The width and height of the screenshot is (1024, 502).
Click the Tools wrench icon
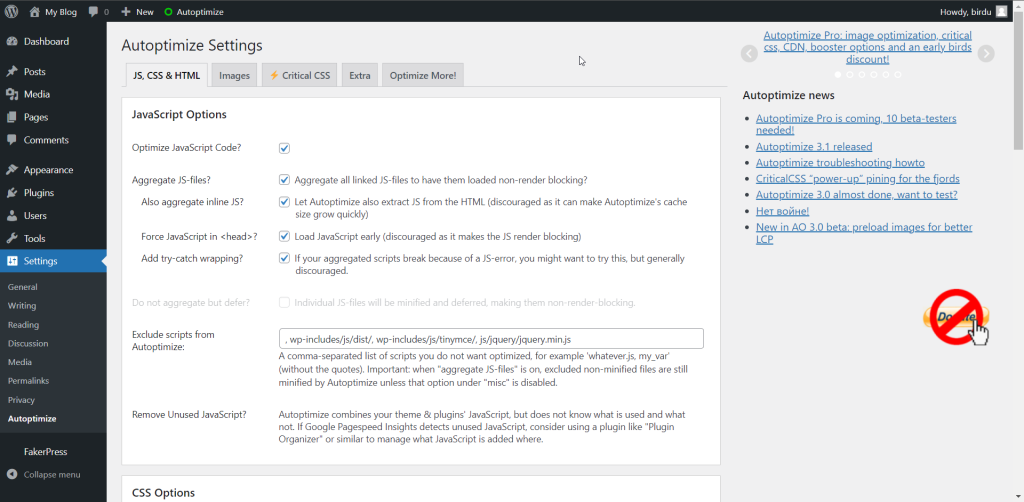12,239
